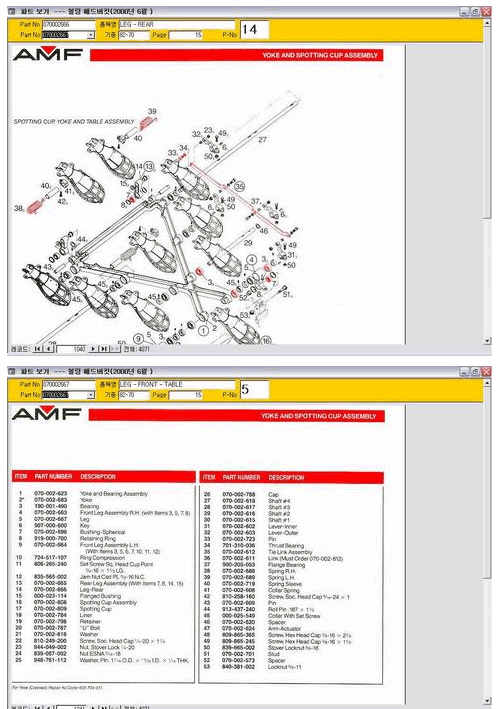The image size is (504, 709).
Task: Expand Part No dropdown in LEG - REAR window
Action: coord(91,35)
